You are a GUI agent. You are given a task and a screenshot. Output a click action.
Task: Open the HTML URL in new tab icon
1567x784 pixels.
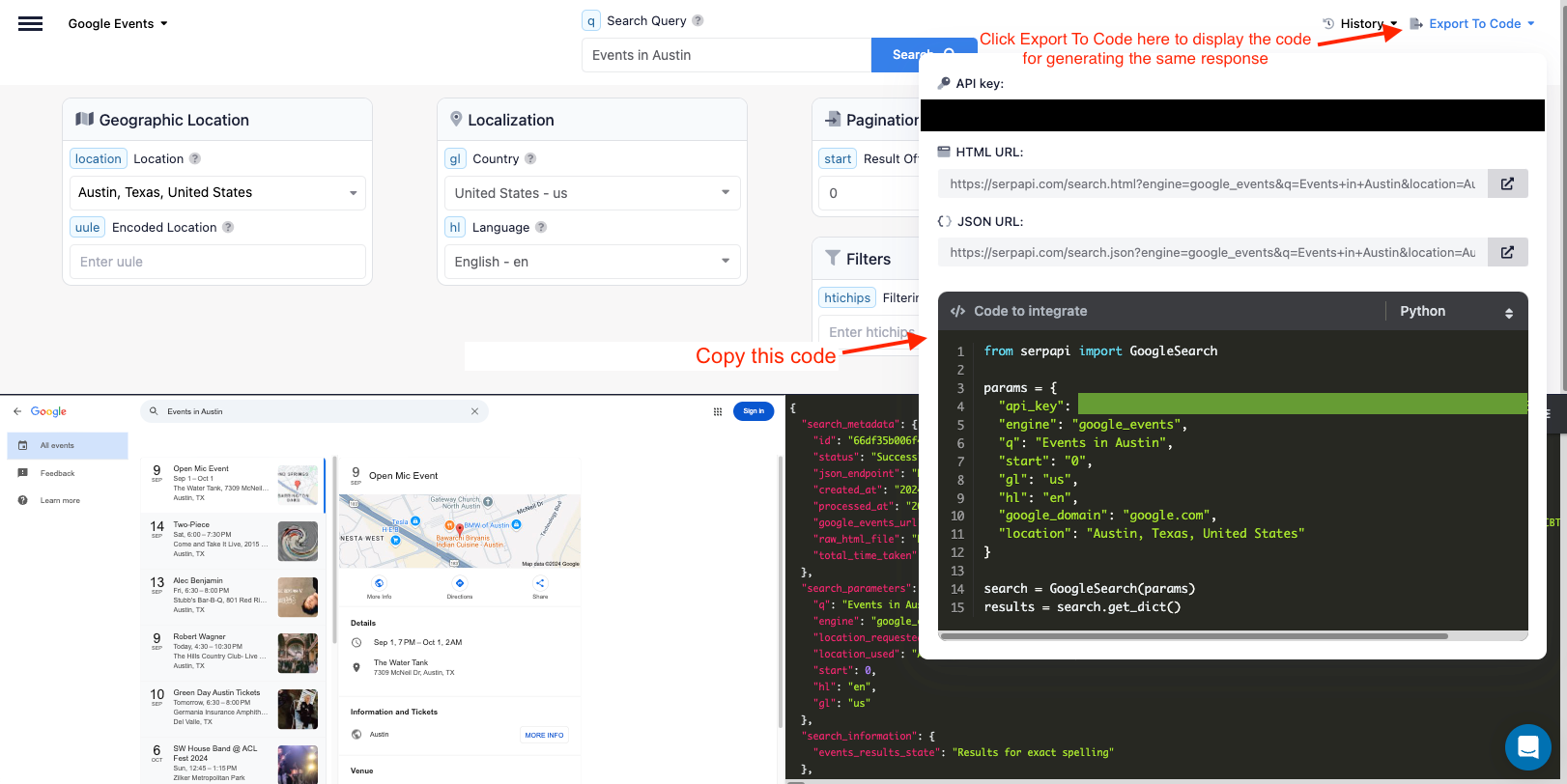coord(1507,183)
